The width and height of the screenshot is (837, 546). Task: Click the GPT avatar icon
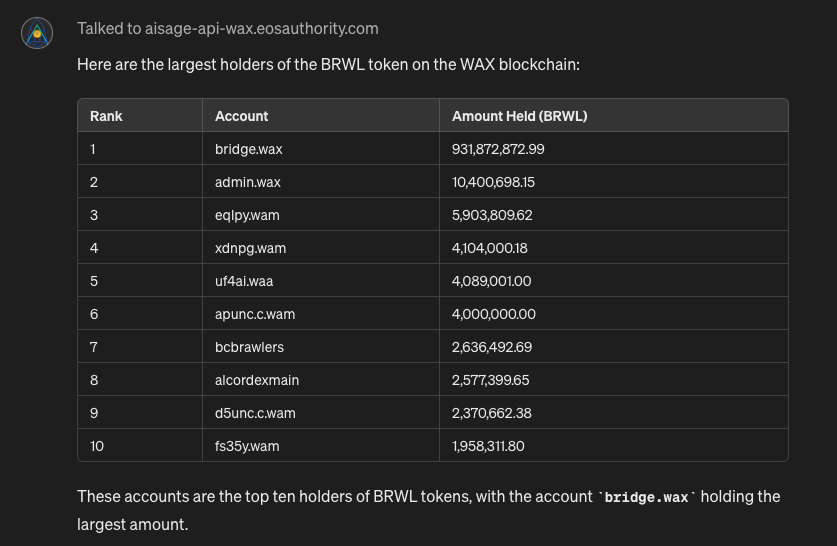(x=37, y=33)
